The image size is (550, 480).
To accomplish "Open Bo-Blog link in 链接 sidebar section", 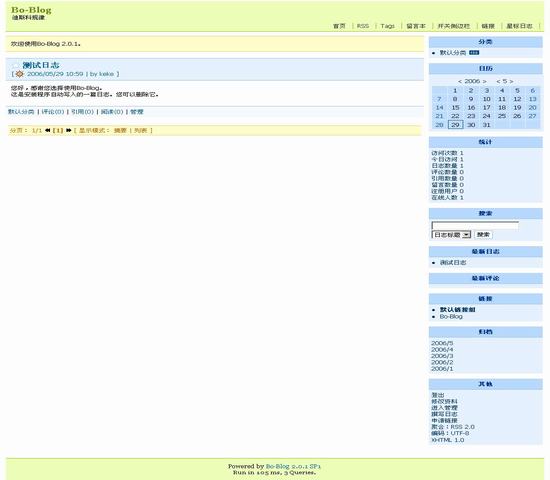I will [x=451, y=316].
